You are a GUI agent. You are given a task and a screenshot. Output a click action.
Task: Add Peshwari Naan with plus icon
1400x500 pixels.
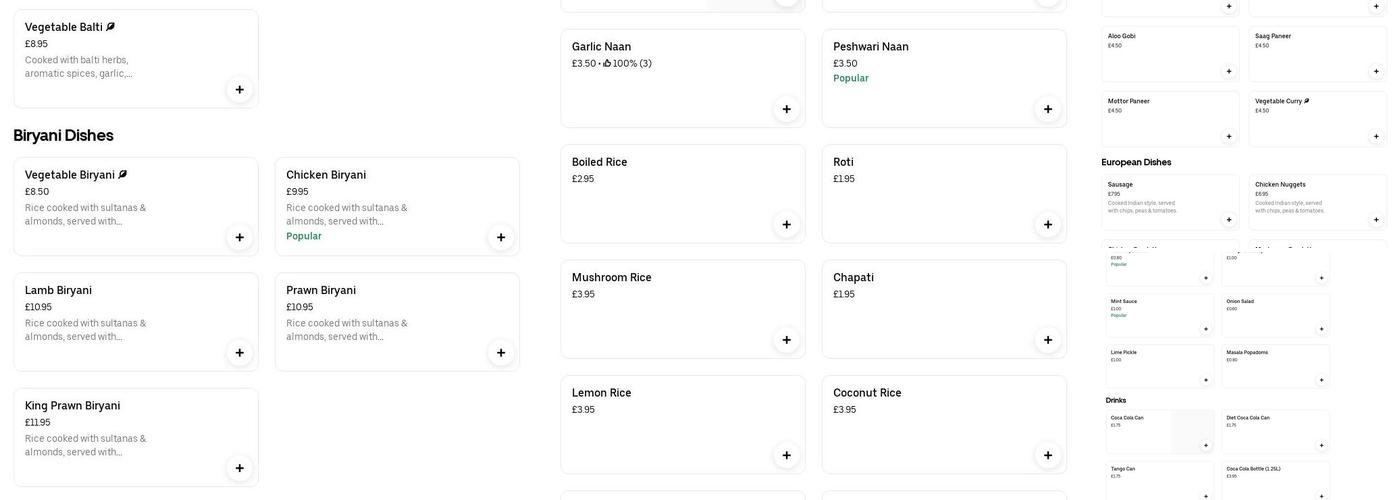pos(1048,110)
